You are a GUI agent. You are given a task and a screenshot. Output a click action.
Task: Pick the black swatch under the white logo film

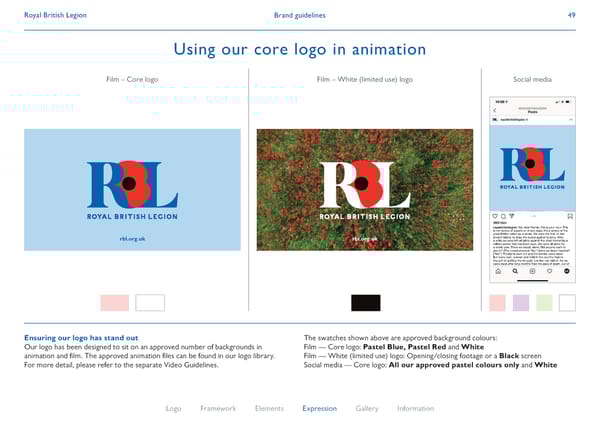click(x=365, y=302)
